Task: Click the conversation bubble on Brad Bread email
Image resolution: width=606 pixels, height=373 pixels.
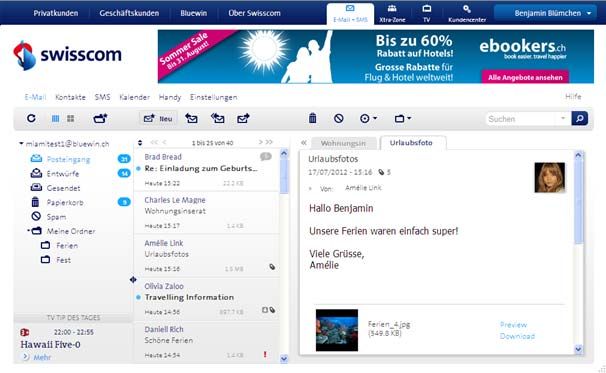Action: [266, 157]
